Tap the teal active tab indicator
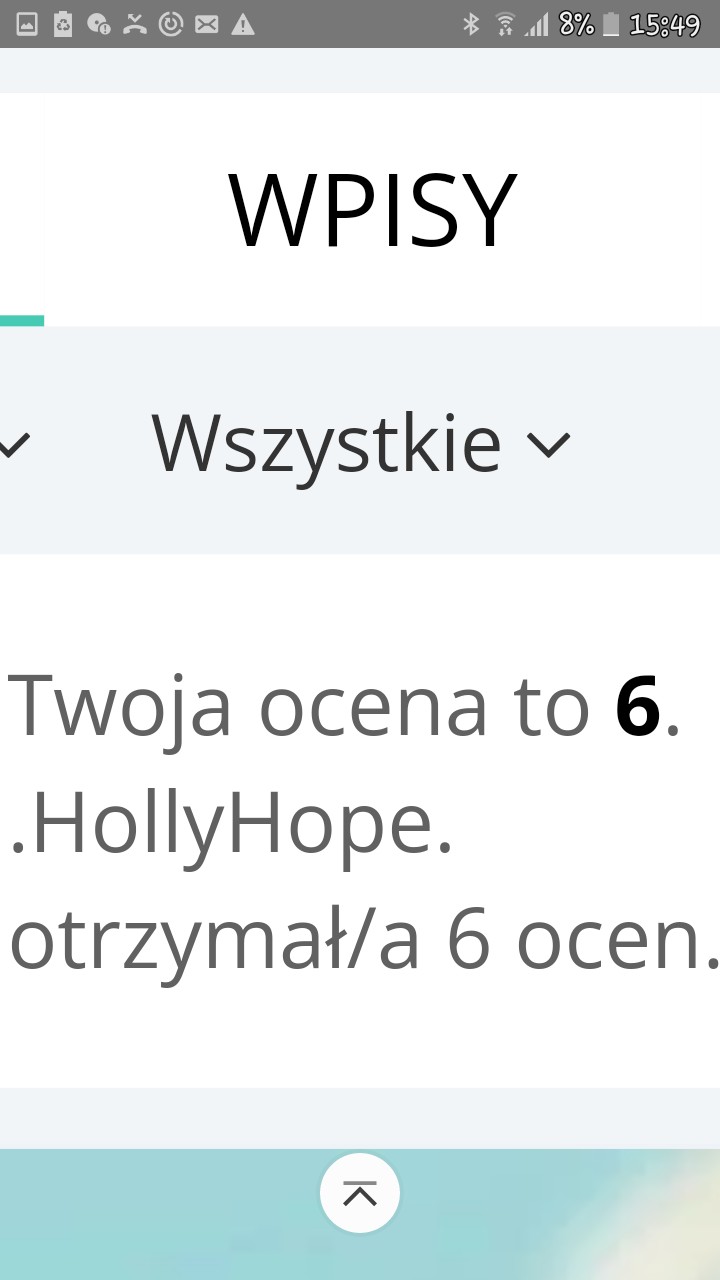The width and height of the screenshot is (720, 1280). click(21, 320)
